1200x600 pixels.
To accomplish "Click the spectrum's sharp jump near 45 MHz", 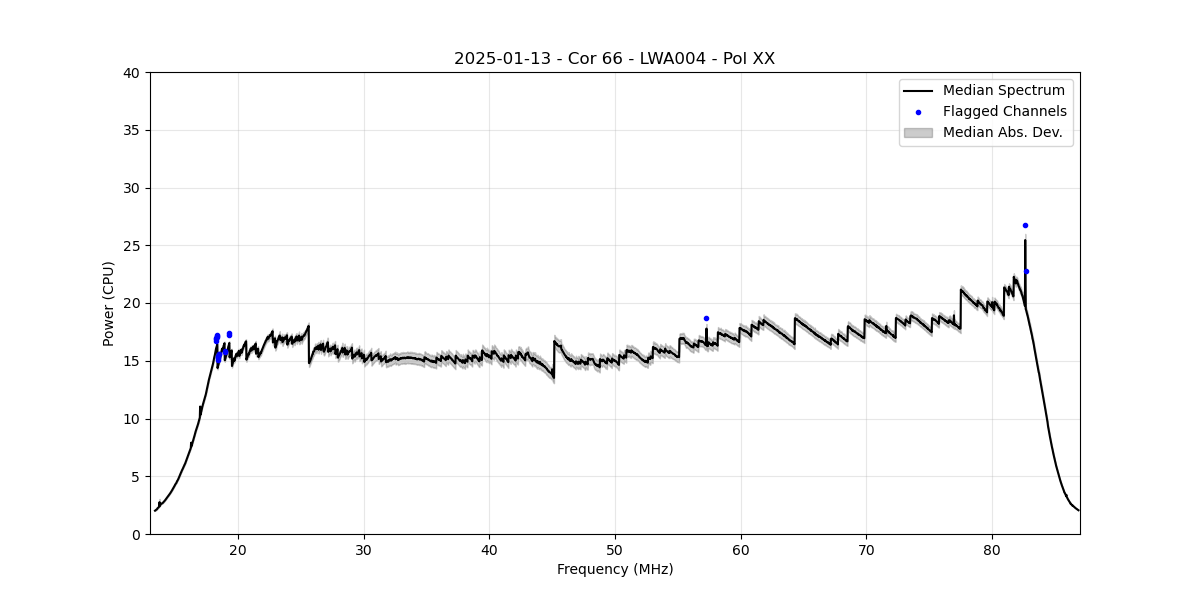I will point(554,360).
